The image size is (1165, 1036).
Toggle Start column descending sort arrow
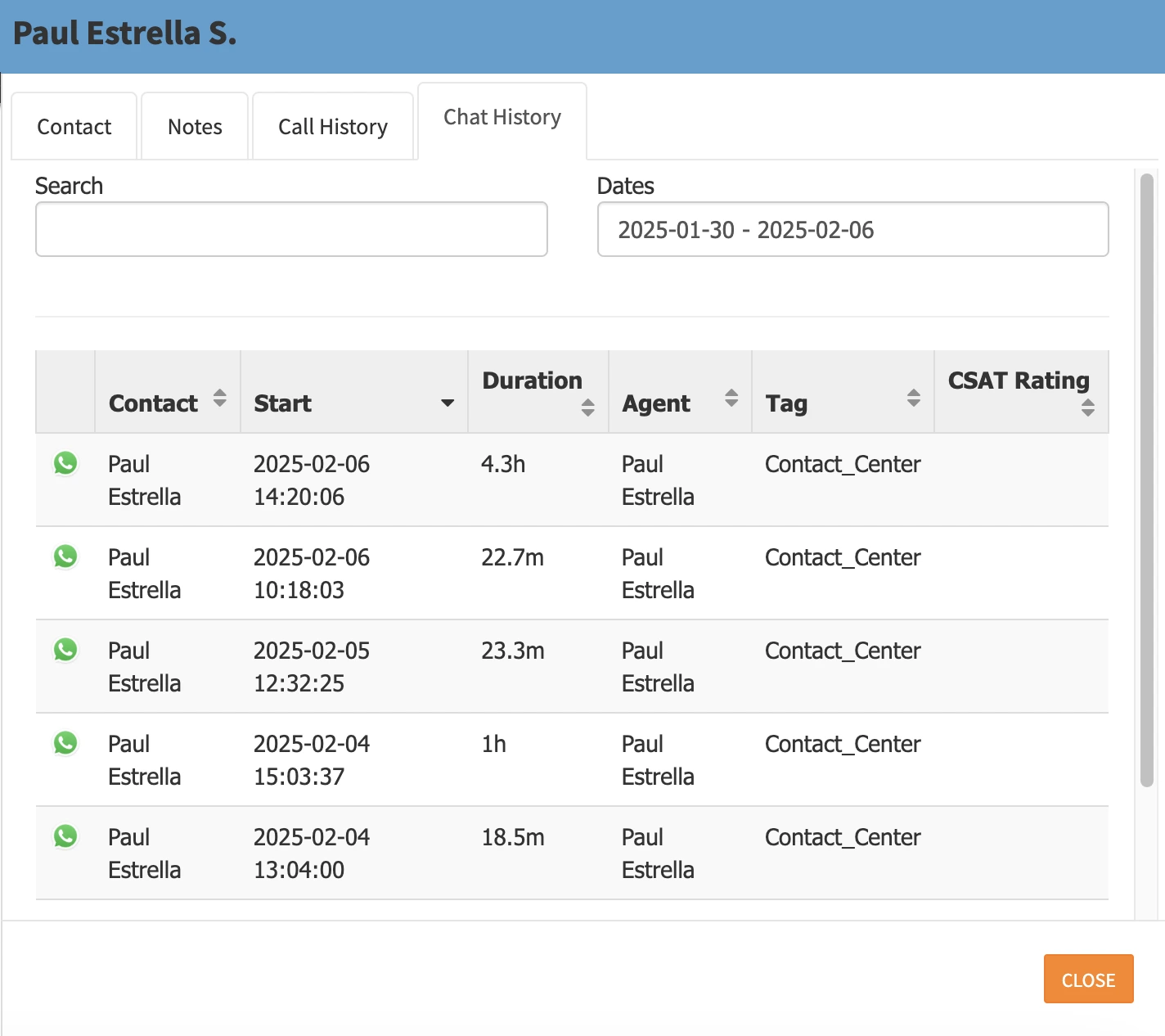448,403
